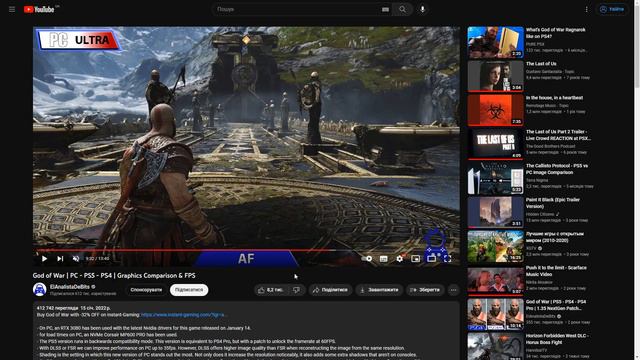This screenshot has width=640, height=360.
Task: Click the white Підписатися subscribe button
Action: (x=189, y=290)
